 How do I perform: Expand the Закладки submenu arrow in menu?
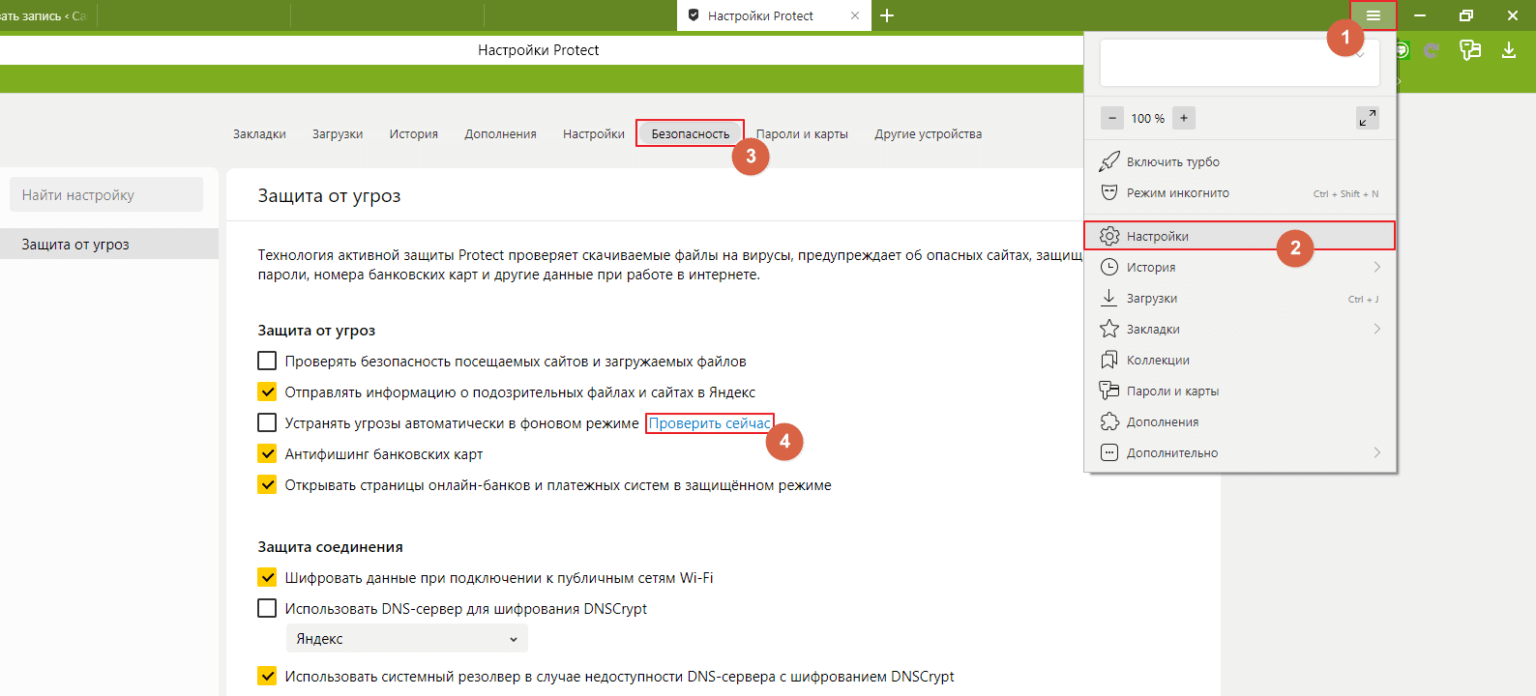pos(1377,329)
